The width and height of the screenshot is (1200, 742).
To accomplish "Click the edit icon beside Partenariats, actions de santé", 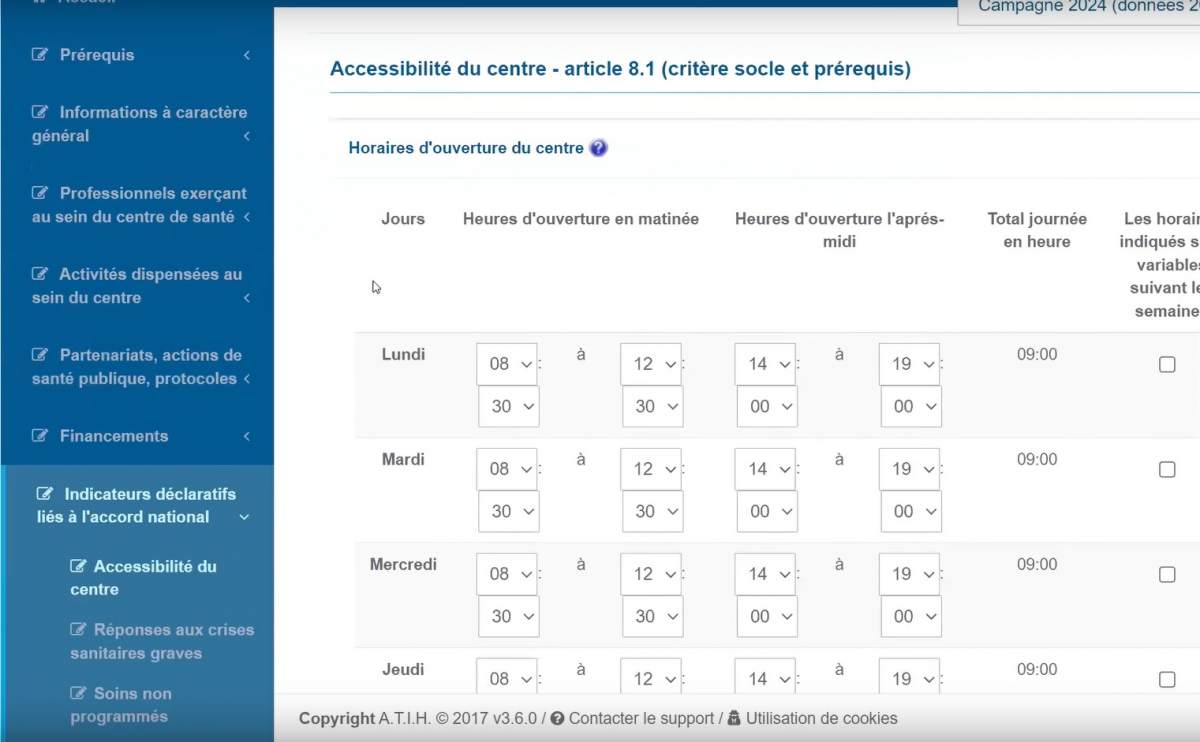I will coord(40,355).
